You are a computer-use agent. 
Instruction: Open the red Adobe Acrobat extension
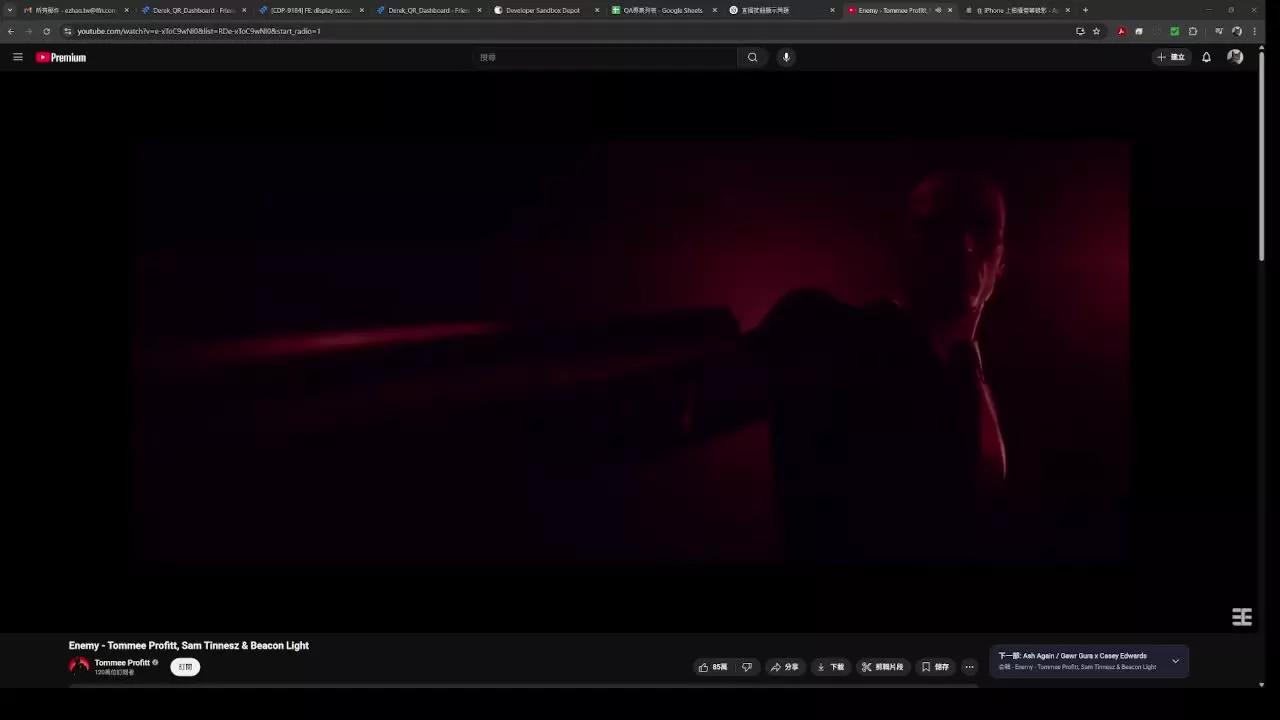point(1121,31)
